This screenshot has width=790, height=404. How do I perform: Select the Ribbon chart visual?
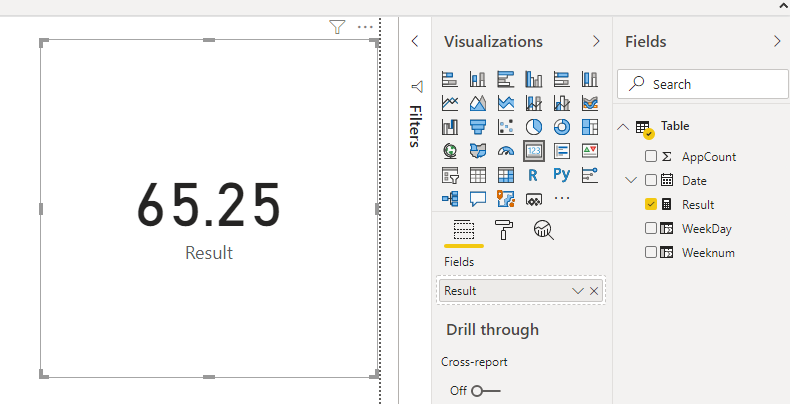(589, 103)
